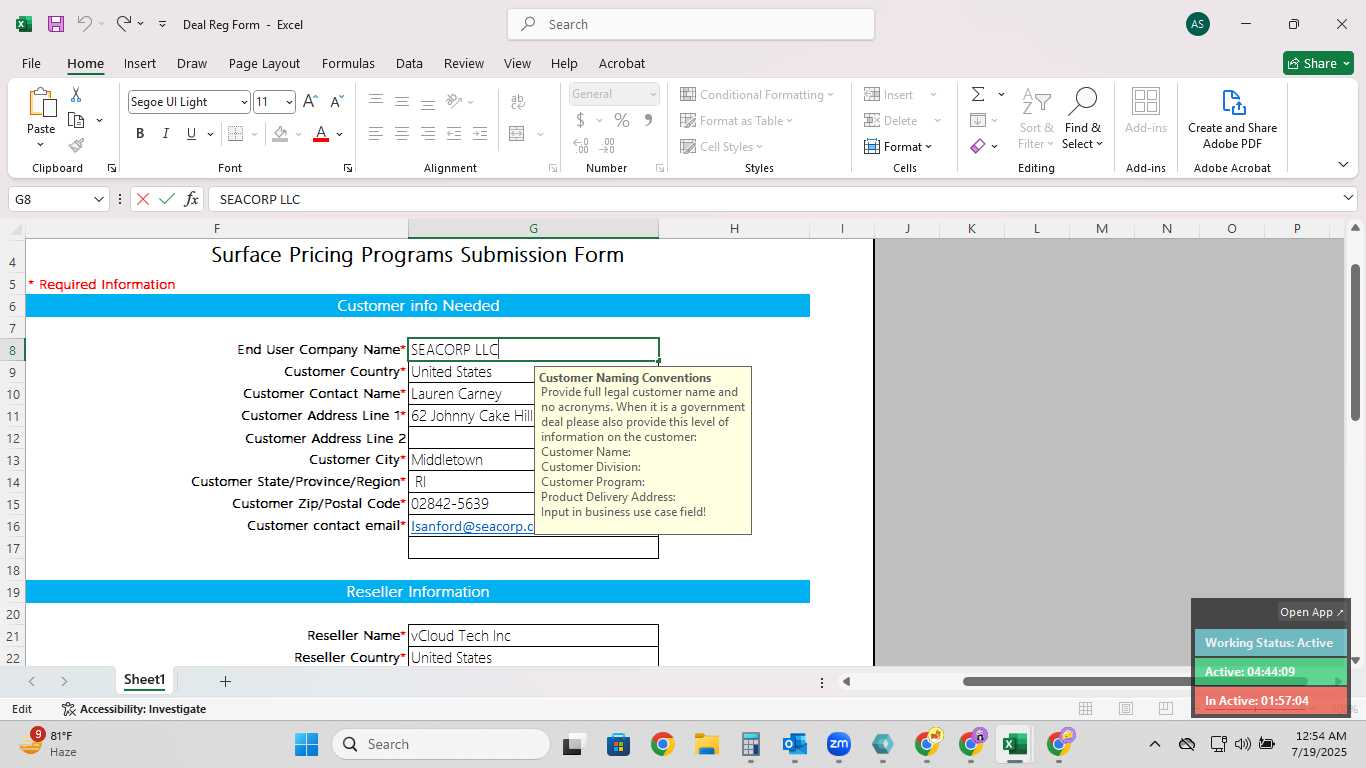The image size is (1366, 768).
Task: Open Conditional Formatting menu
Action: tap(758, 94)
